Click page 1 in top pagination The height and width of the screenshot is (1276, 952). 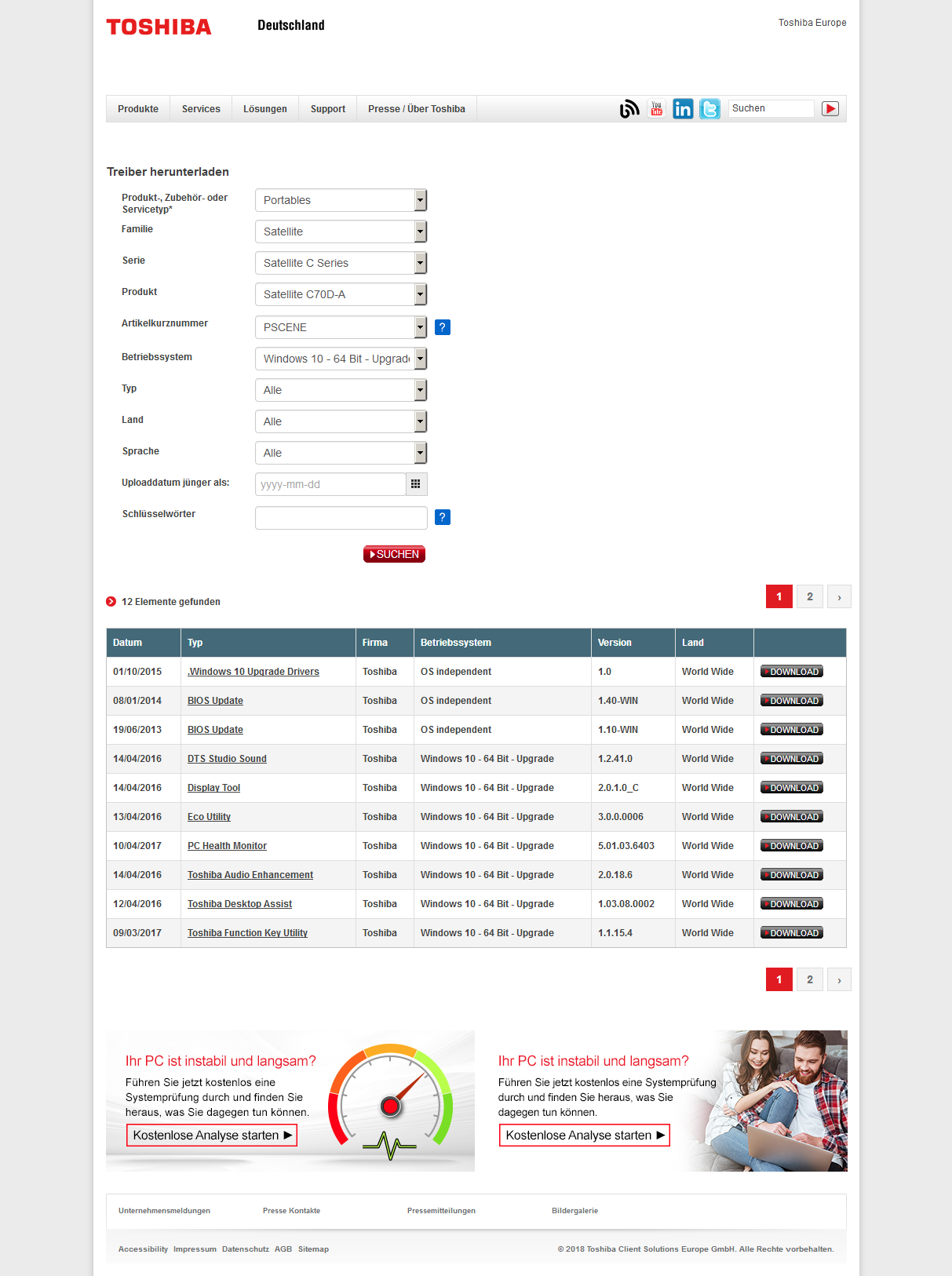[x=779, y=596]
